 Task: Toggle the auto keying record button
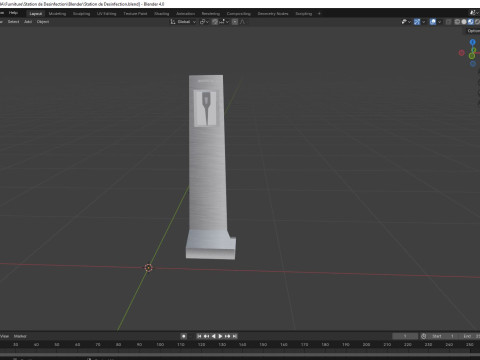click(x=184, y=336)
